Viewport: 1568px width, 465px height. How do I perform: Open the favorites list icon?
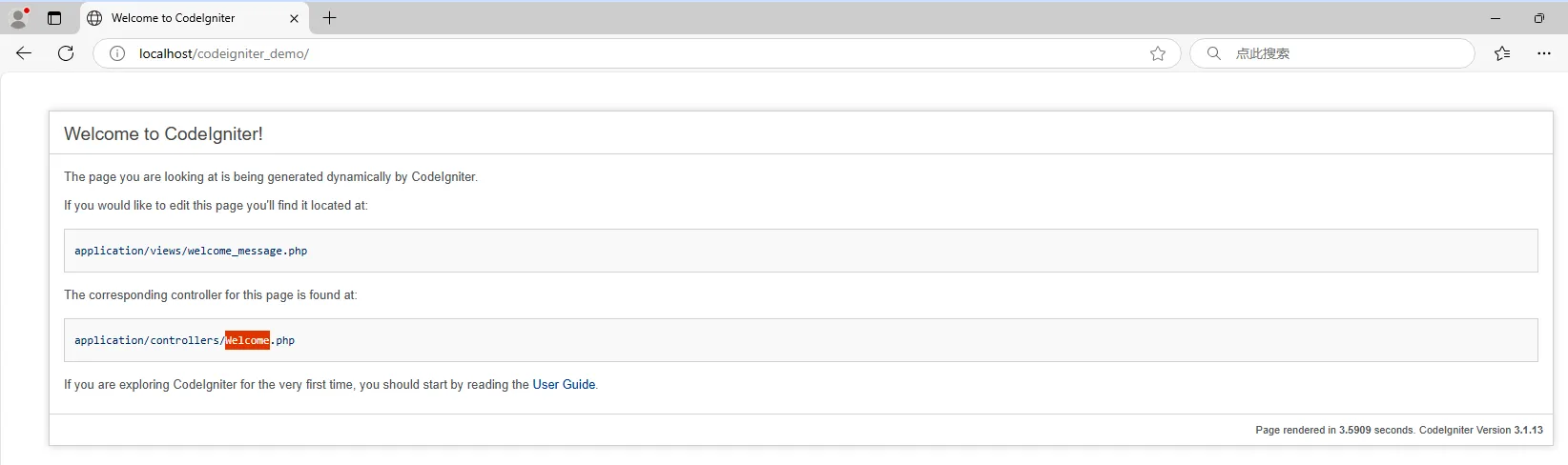[1502, 53]
